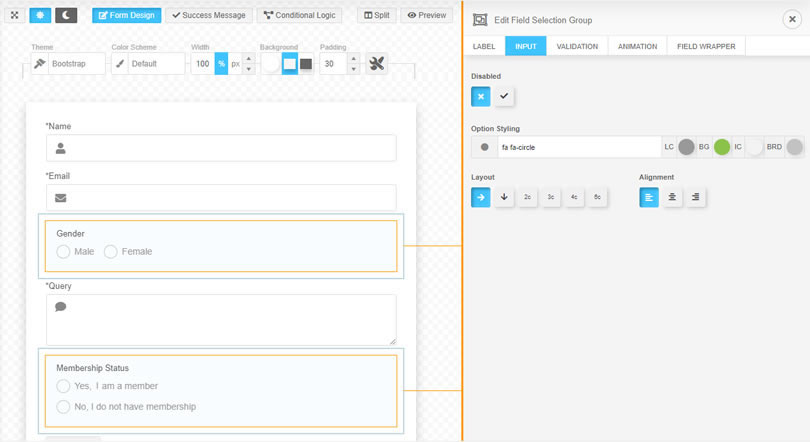Click the Gender field label

click(x=70, y=233)
